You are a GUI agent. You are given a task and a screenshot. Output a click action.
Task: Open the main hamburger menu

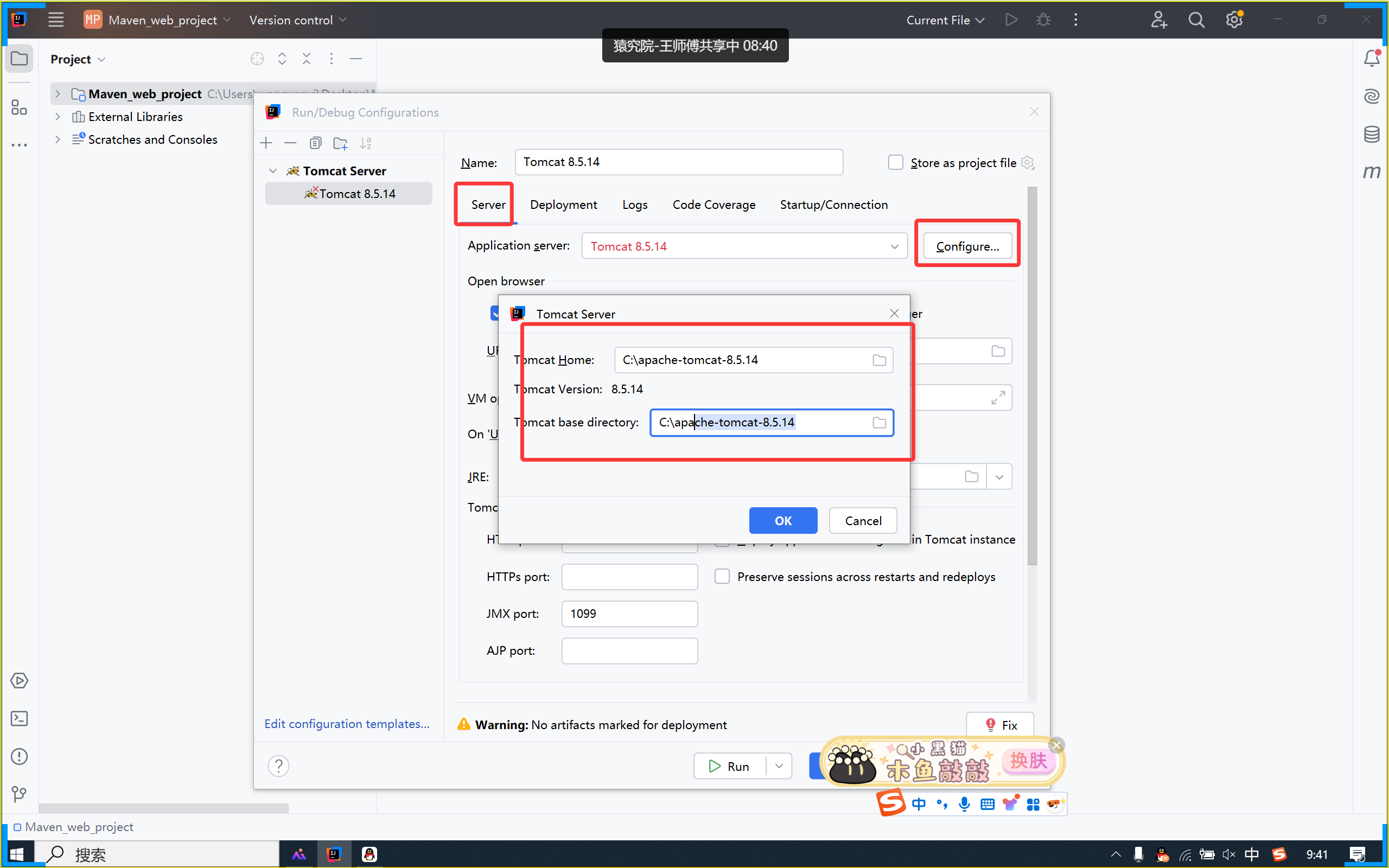tap(56, 20)
